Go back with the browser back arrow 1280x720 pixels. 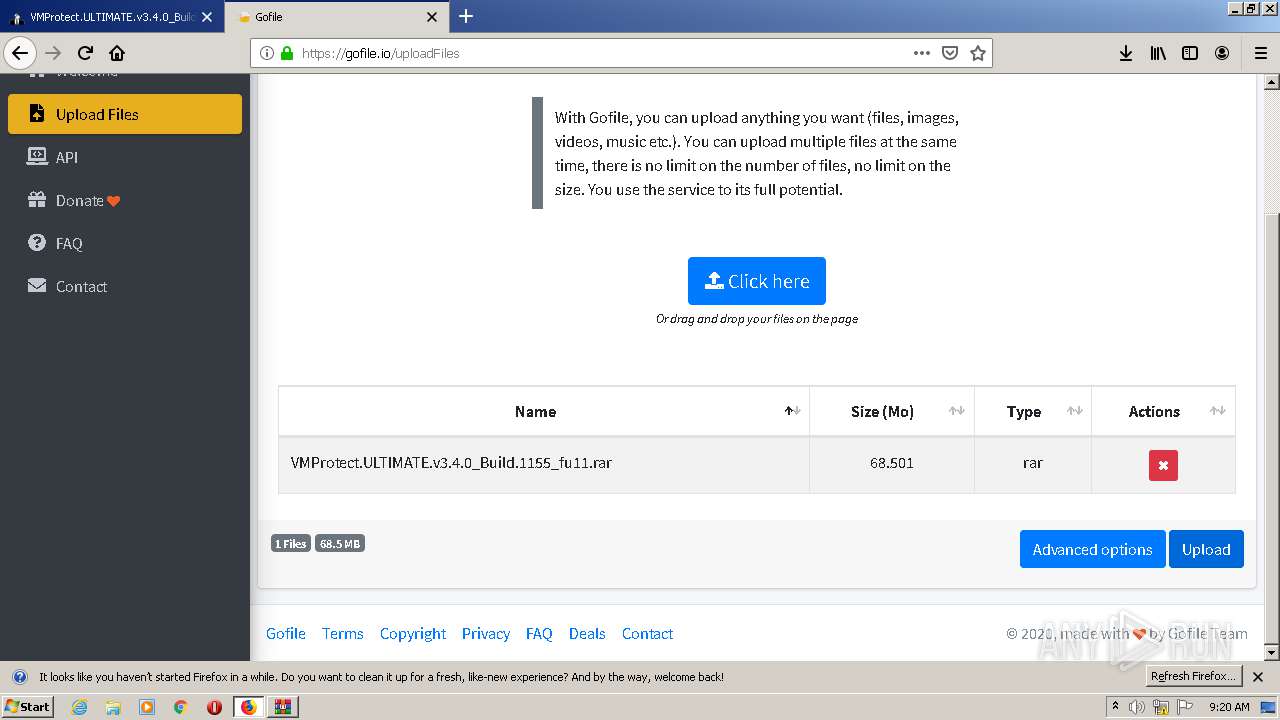[20, 53]
